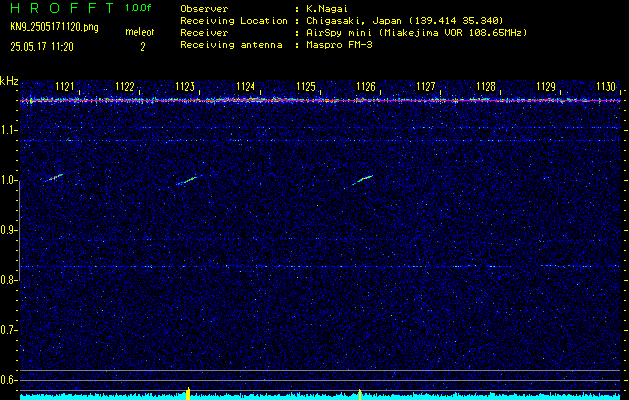Click the yellow detection spike below 1126
This screenshot has width=629, height=400.
coord(360,394)
